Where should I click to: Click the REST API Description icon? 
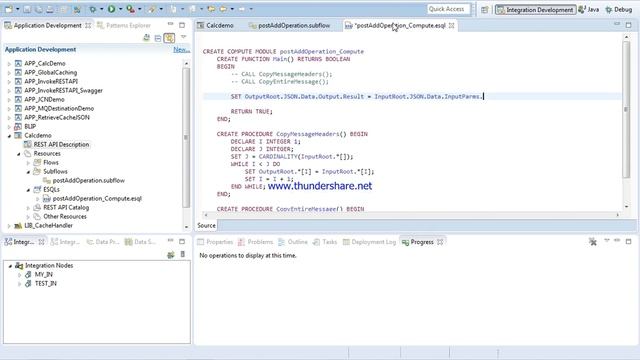[x=27, y=144]
